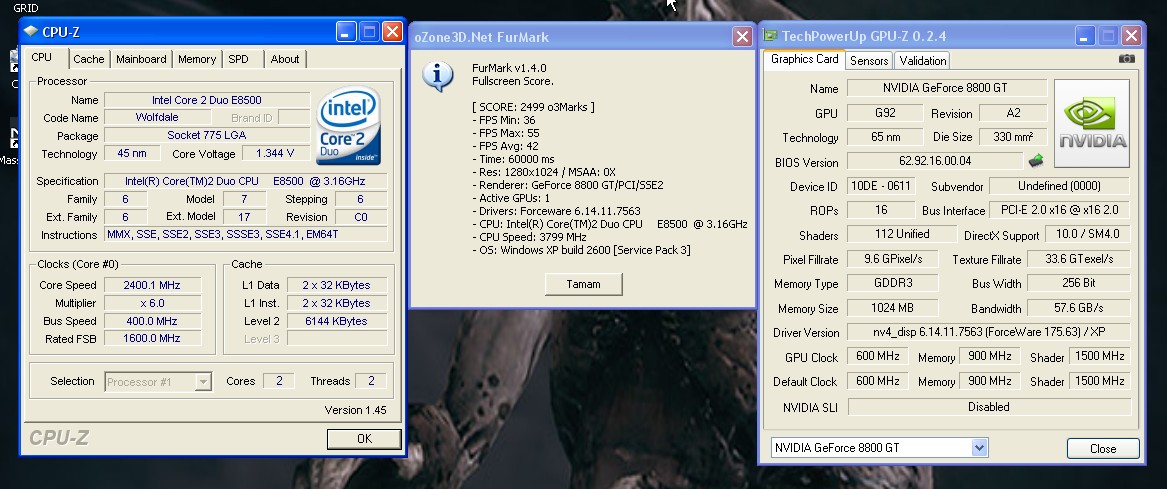Screen dimensions: 1167x489
Task: Click the Tamam button in FurMark dialog
Action: (584, 284)
